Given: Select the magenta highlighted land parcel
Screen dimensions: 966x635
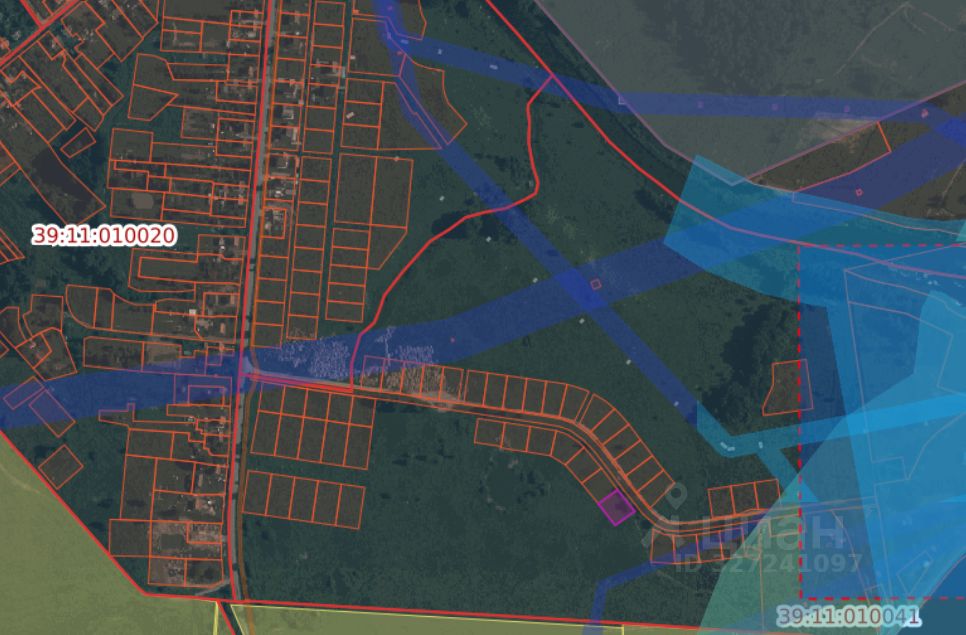Looking at the screenshot, I should pos(616,508).
